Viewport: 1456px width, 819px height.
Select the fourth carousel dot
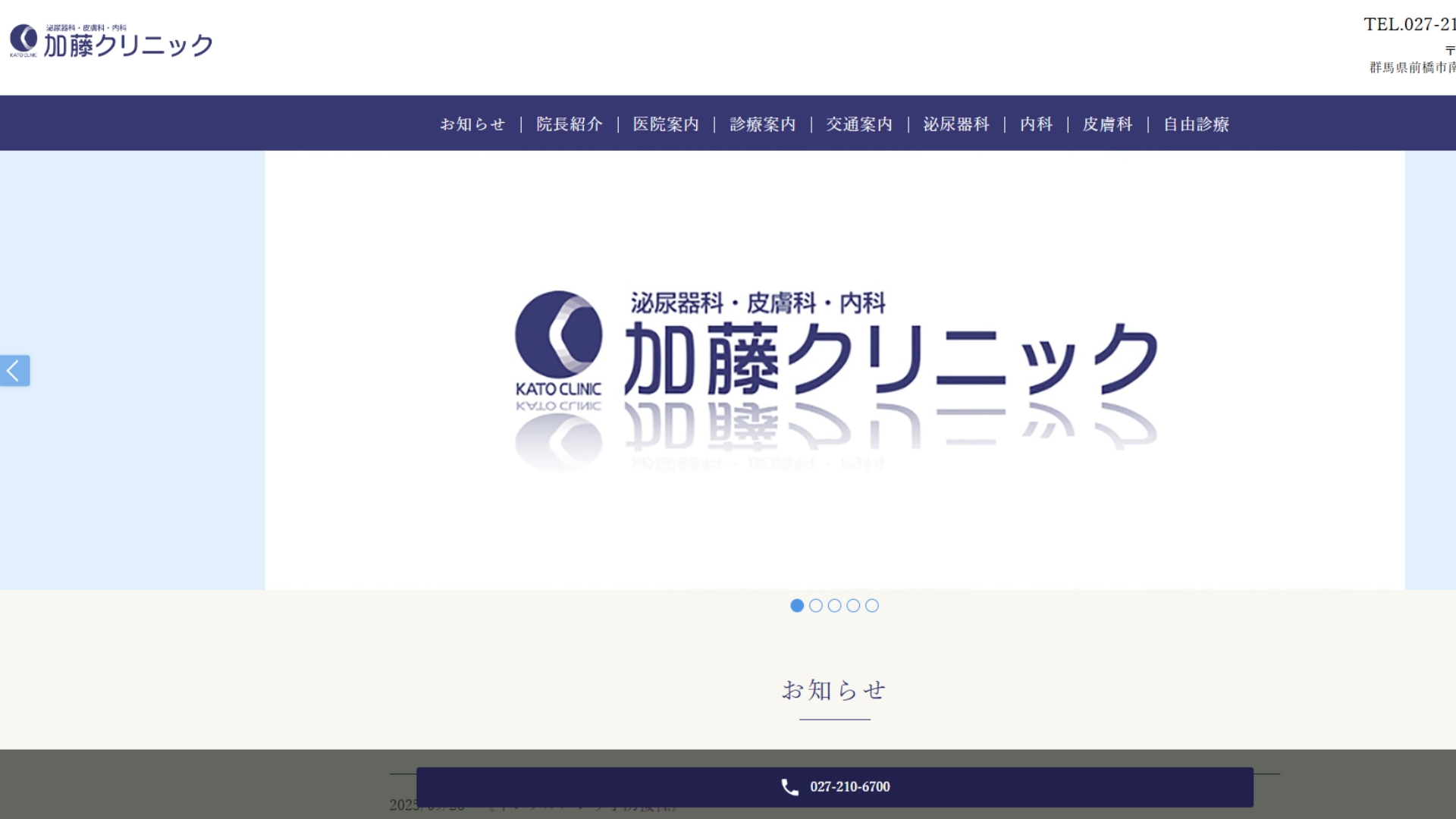[x=854, y=605]
